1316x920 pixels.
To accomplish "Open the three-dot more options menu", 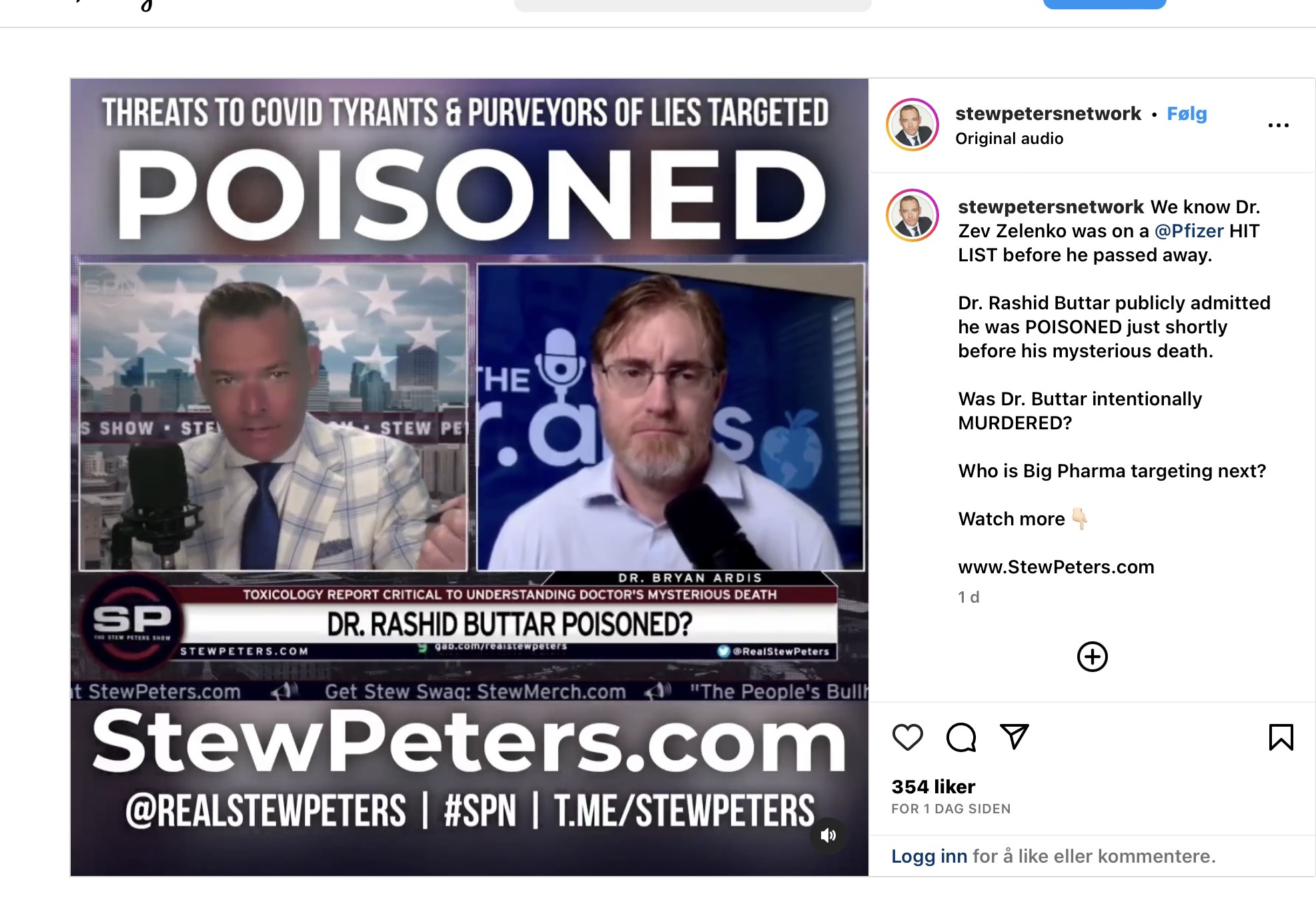I will [x=1278, y=125].
